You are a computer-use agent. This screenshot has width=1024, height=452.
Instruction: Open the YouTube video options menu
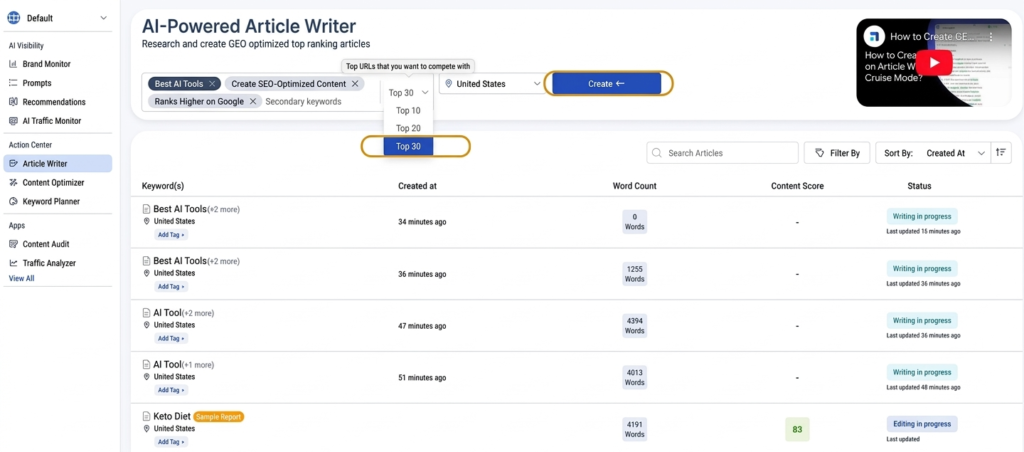tap(990, 37)
